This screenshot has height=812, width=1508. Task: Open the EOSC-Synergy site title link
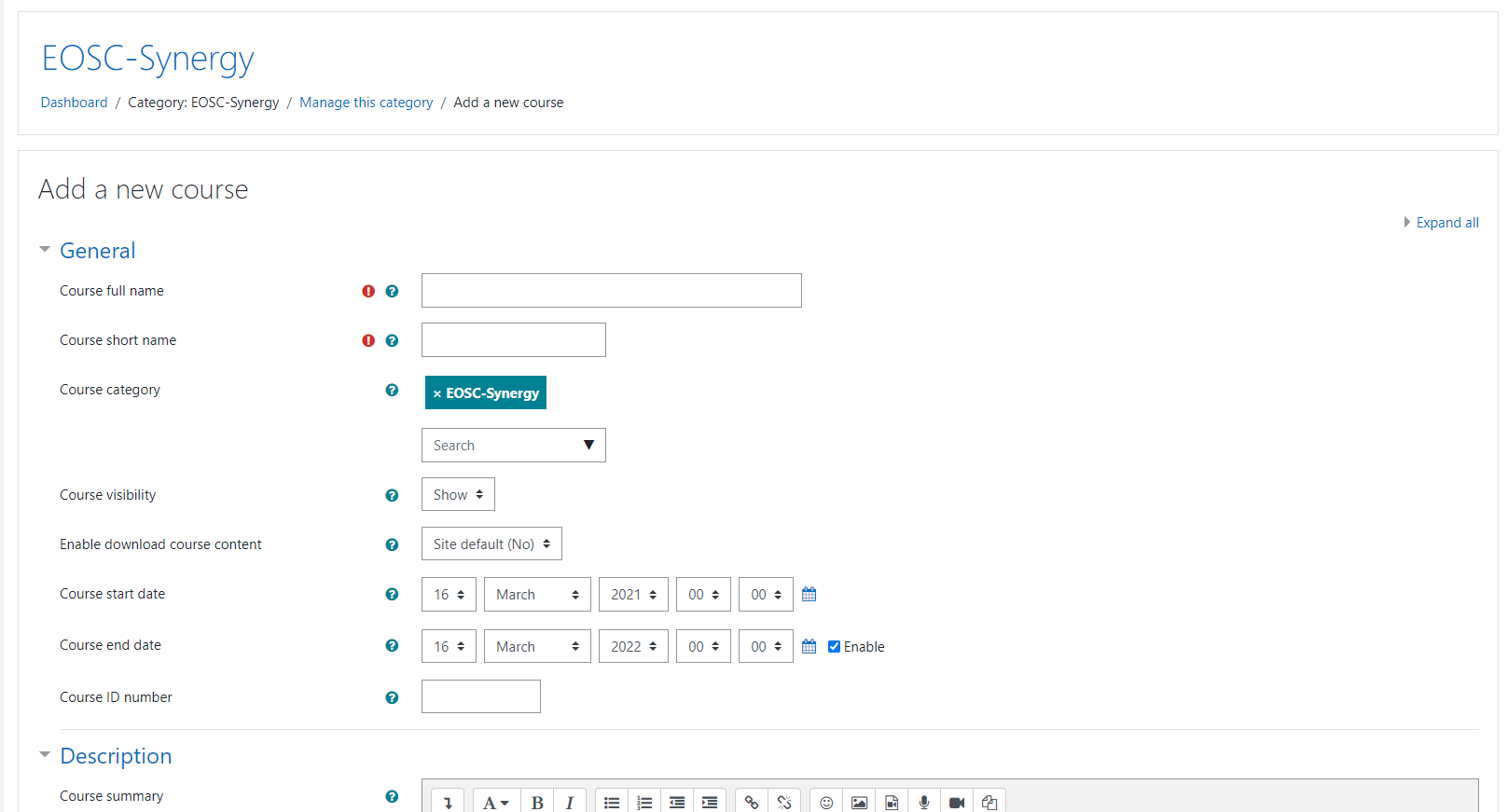click(147, 58)
